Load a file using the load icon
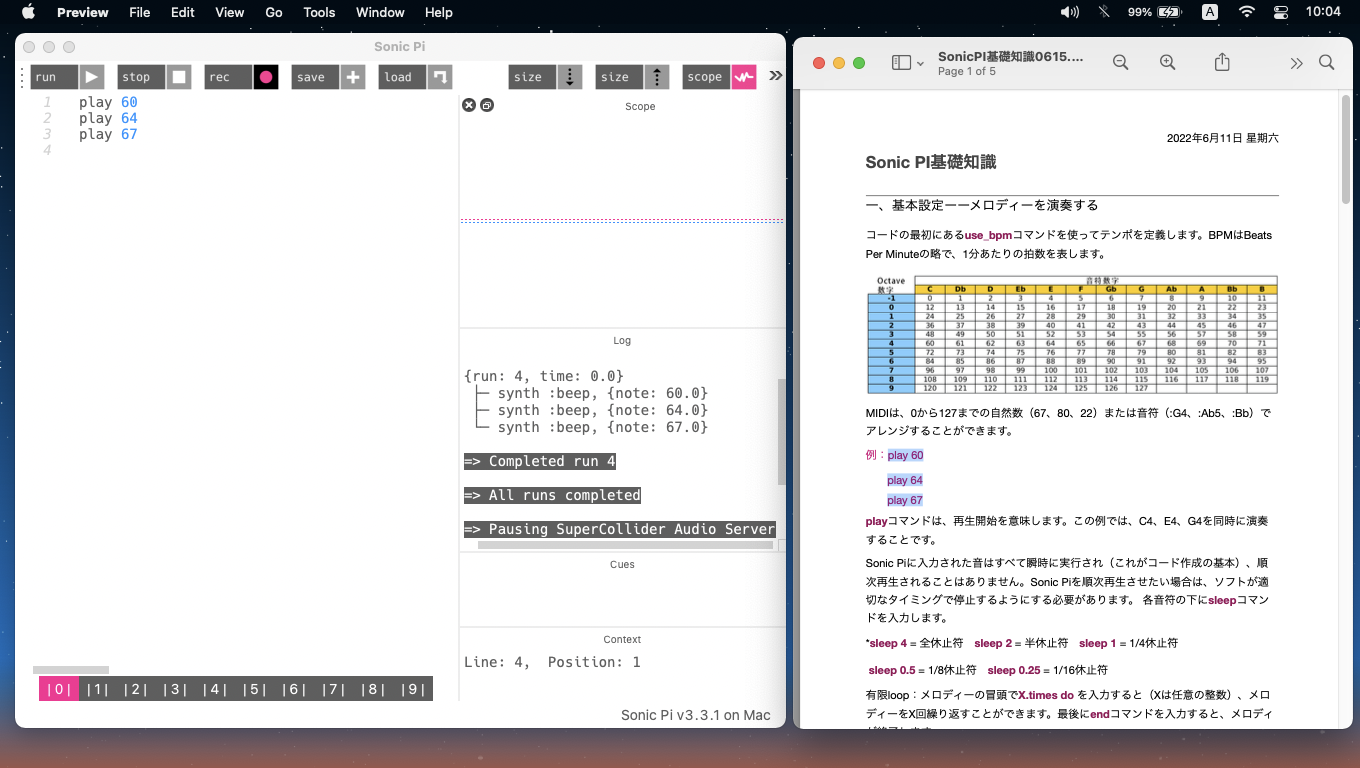 coord(439,77)
